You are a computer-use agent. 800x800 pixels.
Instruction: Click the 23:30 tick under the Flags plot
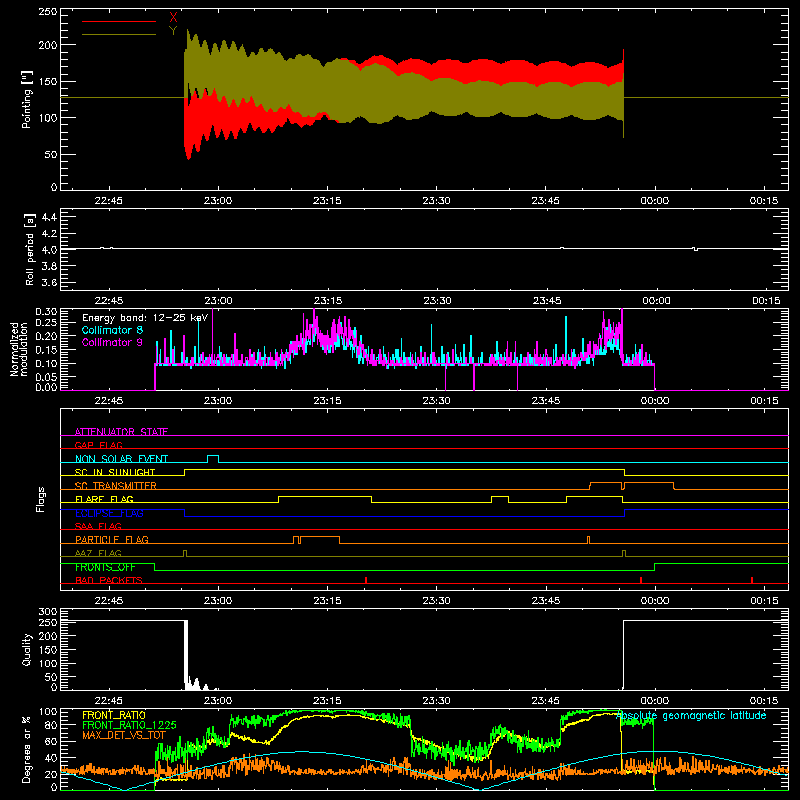point(437,601)
